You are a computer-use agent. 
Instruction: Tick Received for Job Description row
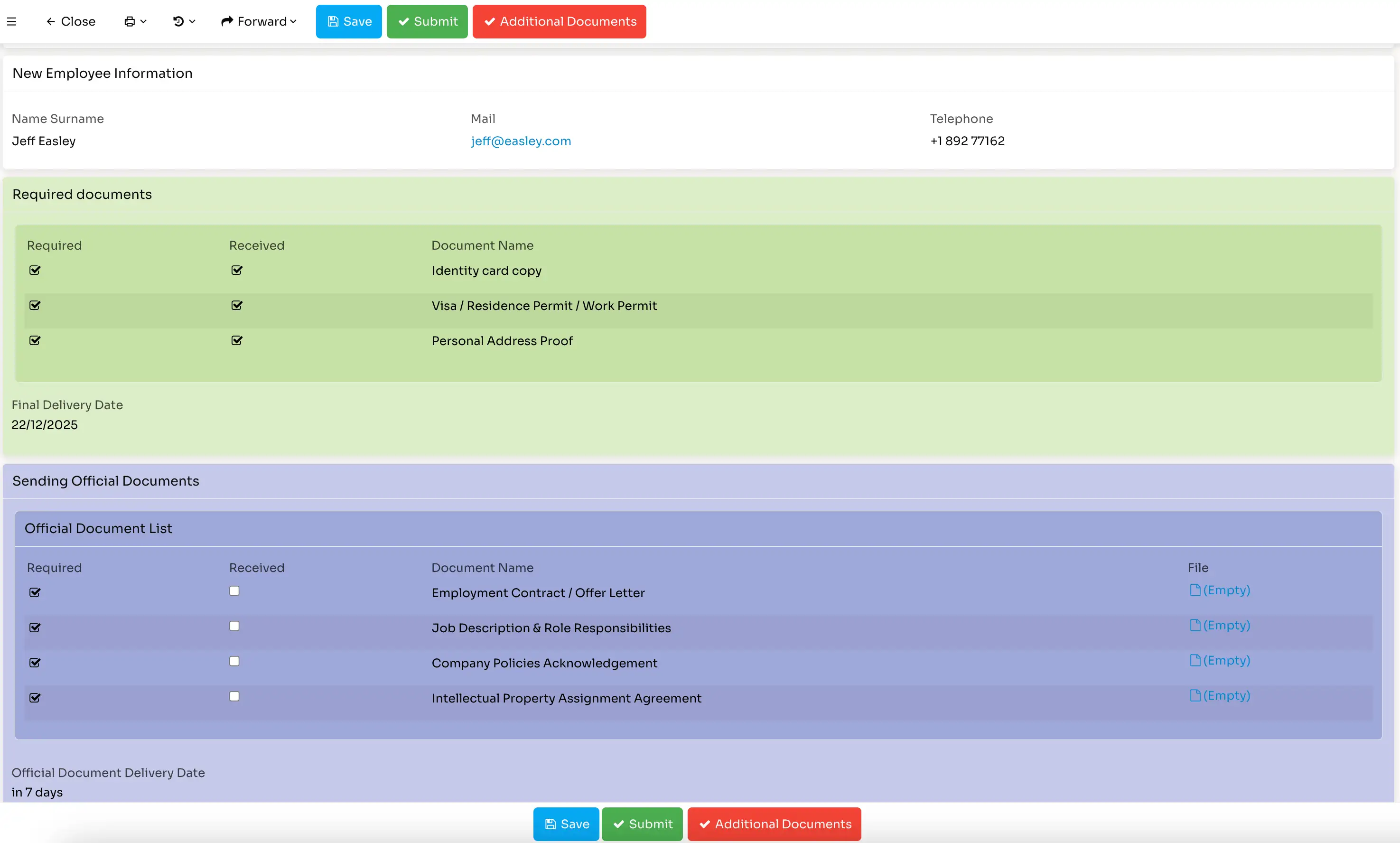tap(234, 626)
